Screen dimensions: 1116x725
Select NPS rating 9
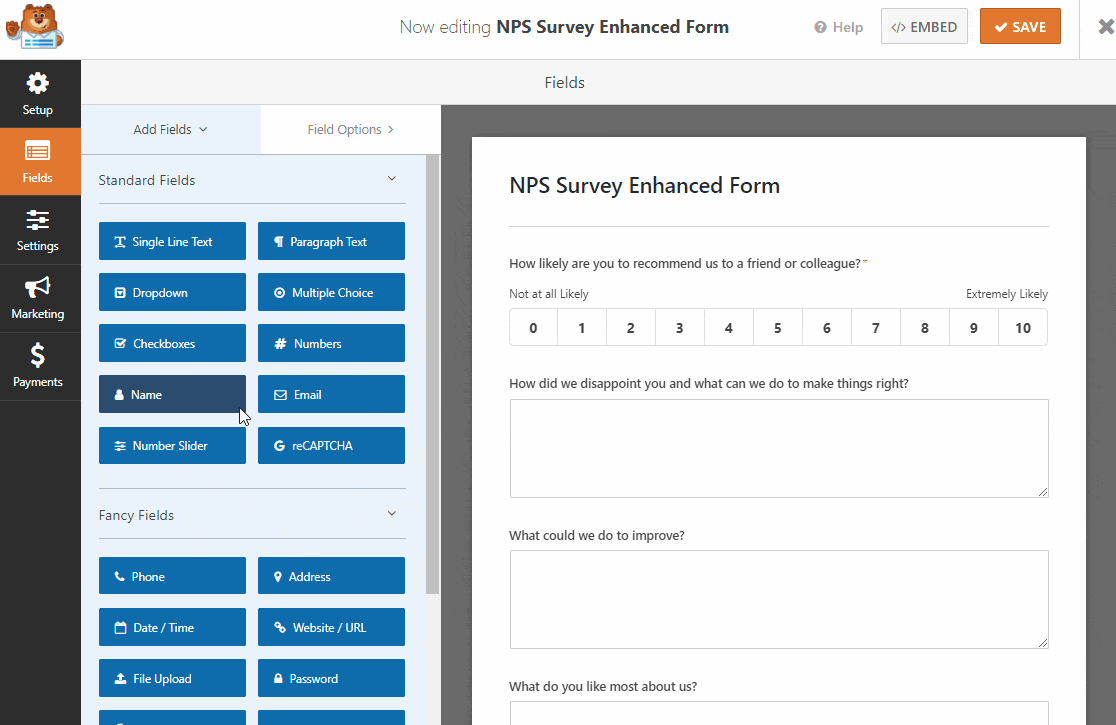[x=974, y=327]
